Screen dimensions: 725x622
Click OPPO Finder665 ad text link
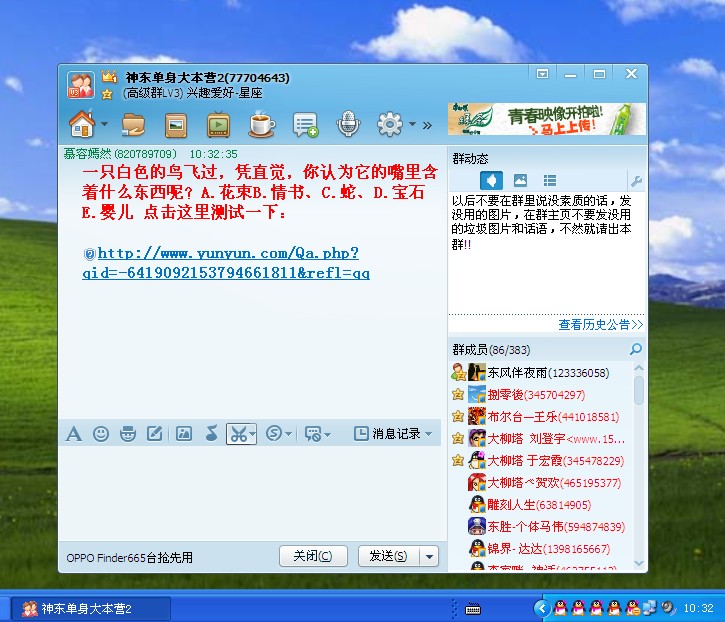[x=129, y=558]
